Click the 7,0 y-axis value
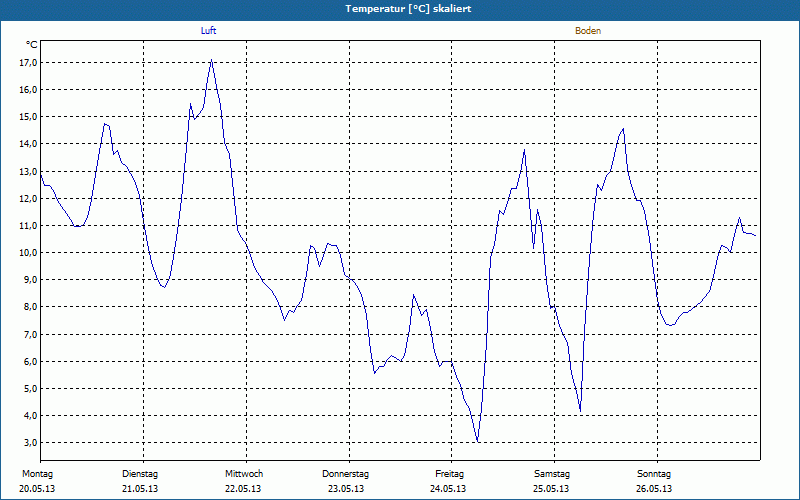Image resolution: width=800 pixels, height=500 pixels. click(x=31, y=334)
